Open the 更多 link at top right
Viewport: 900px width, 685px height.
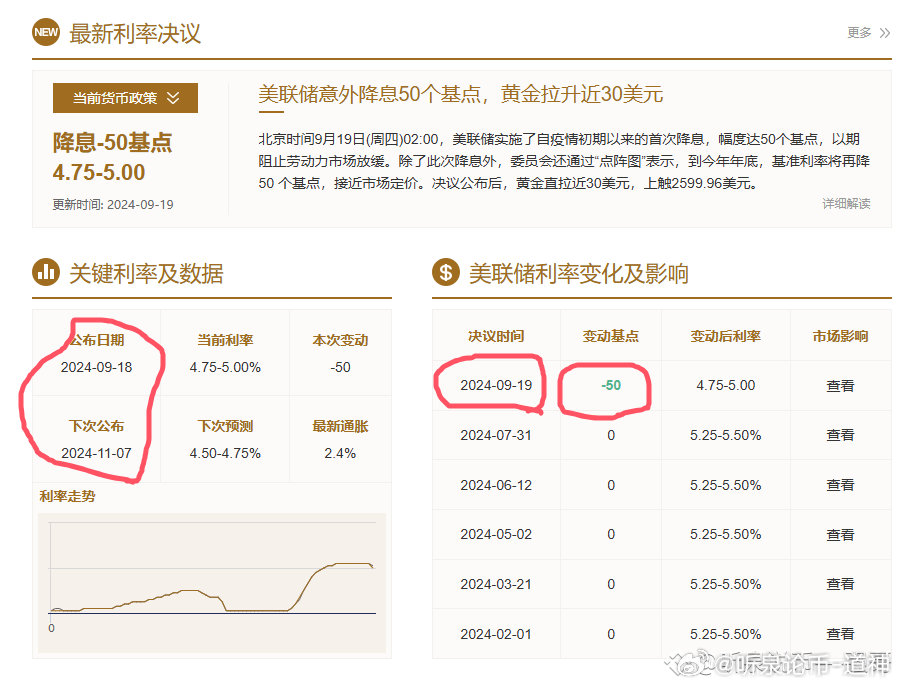(868, 33)
